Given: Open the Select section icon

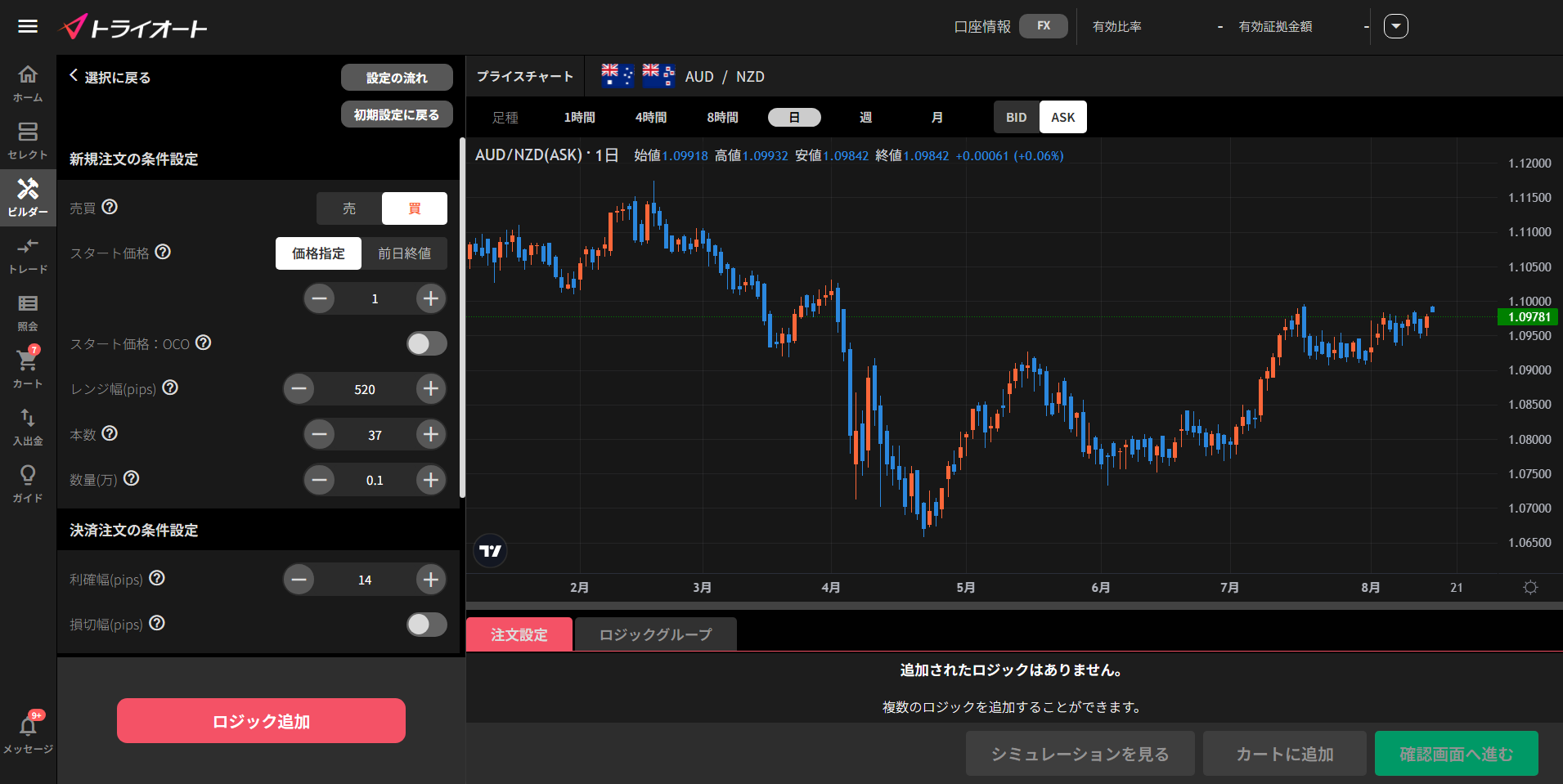Looking at the screenshot, I should click(x=28, y=141).
